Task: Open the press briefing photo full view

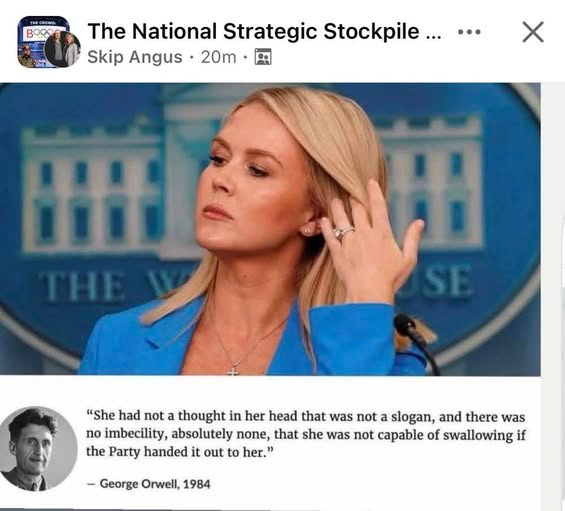Action: [x=270, y=229]
